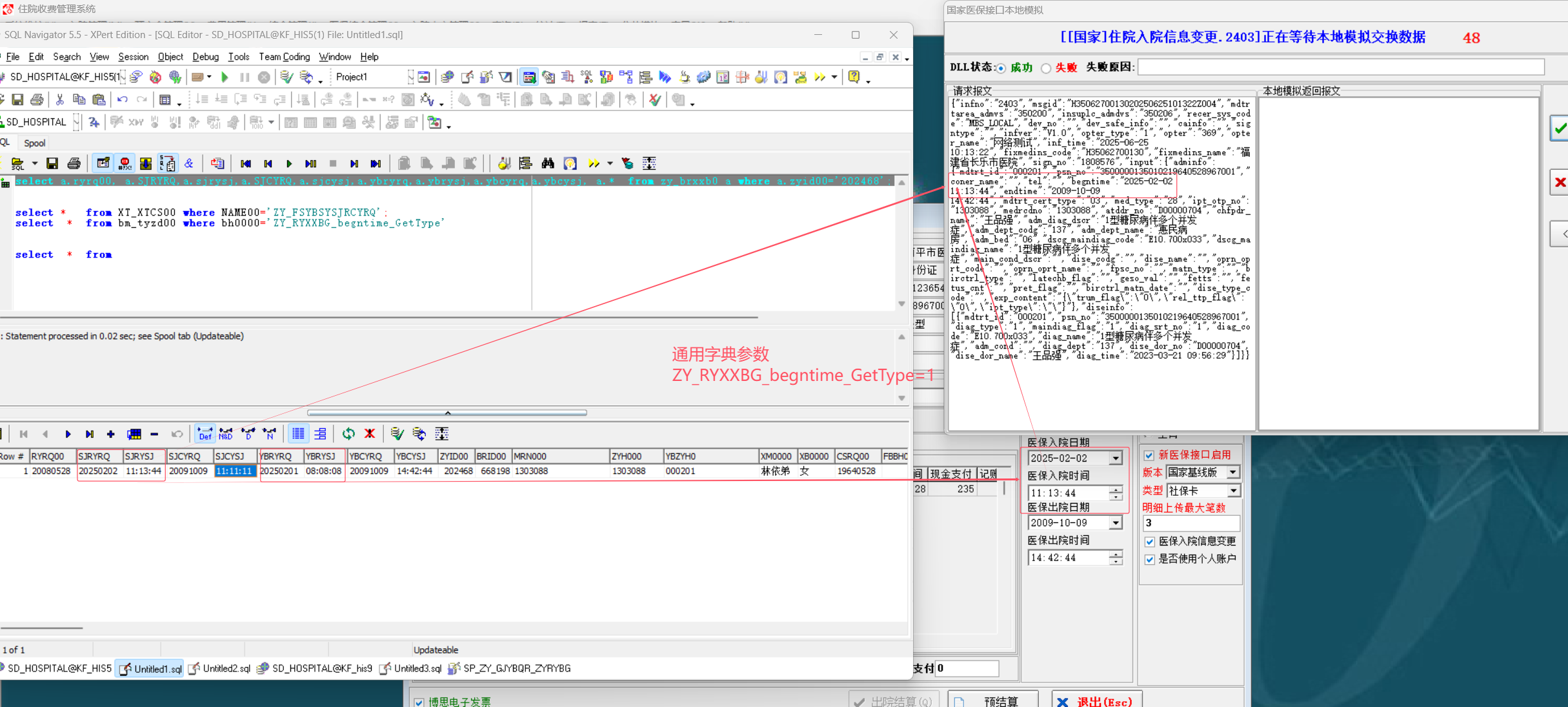Image resolution: width=1568 pixels, height=707 pixels.
Task: Expand the 版本 国家基线版 dropdown
Action: (x=1233, y=472)
